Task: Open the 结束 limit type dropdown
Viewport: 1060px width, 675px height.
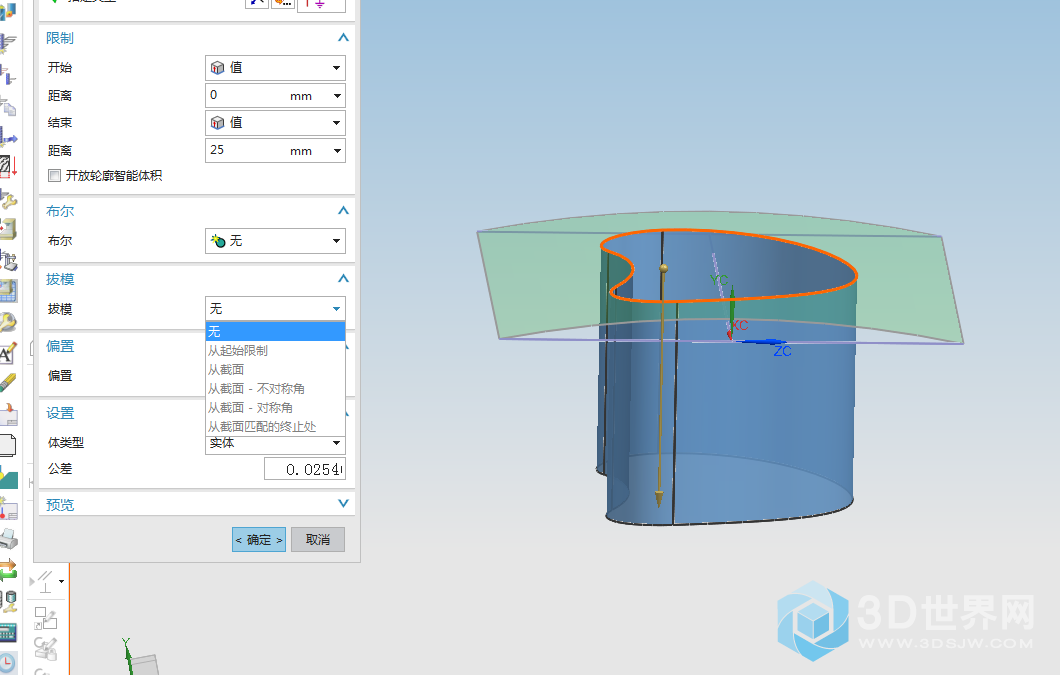Action: (x=275, y=123)
